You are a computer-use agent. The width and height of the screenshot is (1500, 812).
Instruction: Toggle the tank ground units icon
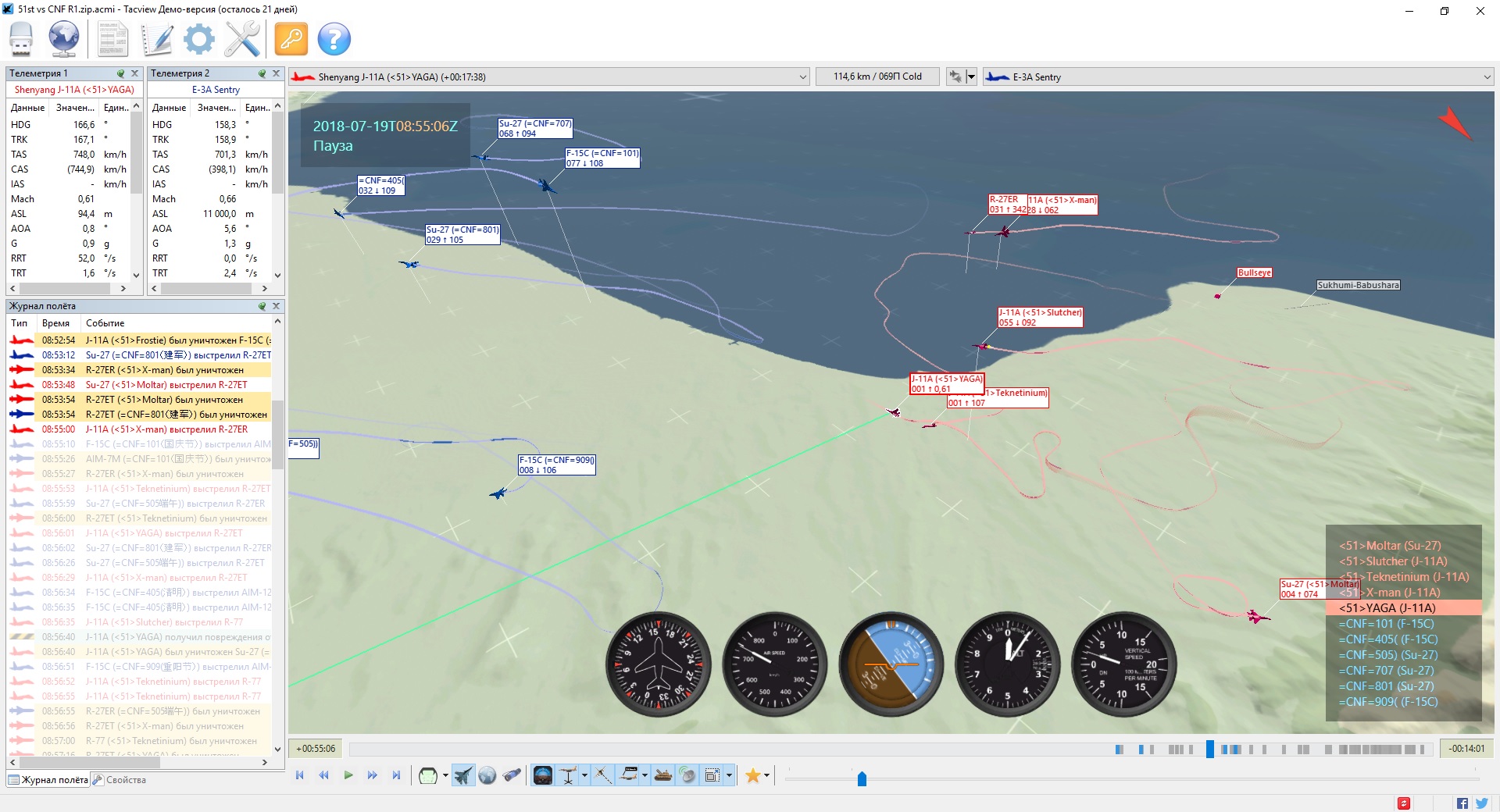[x=663, y=775]
